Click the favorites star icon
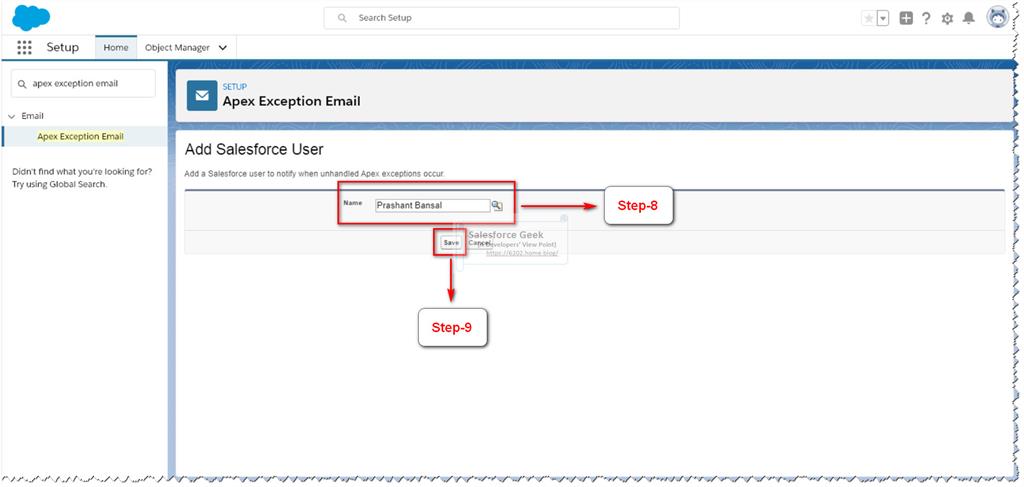This screenshot has width=1024, height=487. tap(869, 18)
